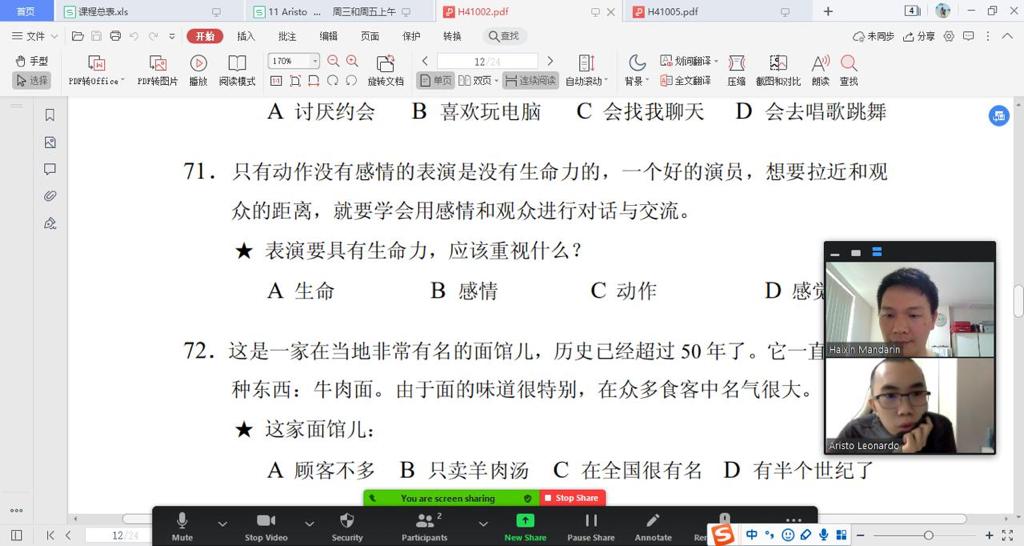The width and height of the screenshot is (1024, 546).
Task: Print the document with printer icon
Action: [116, 36]
